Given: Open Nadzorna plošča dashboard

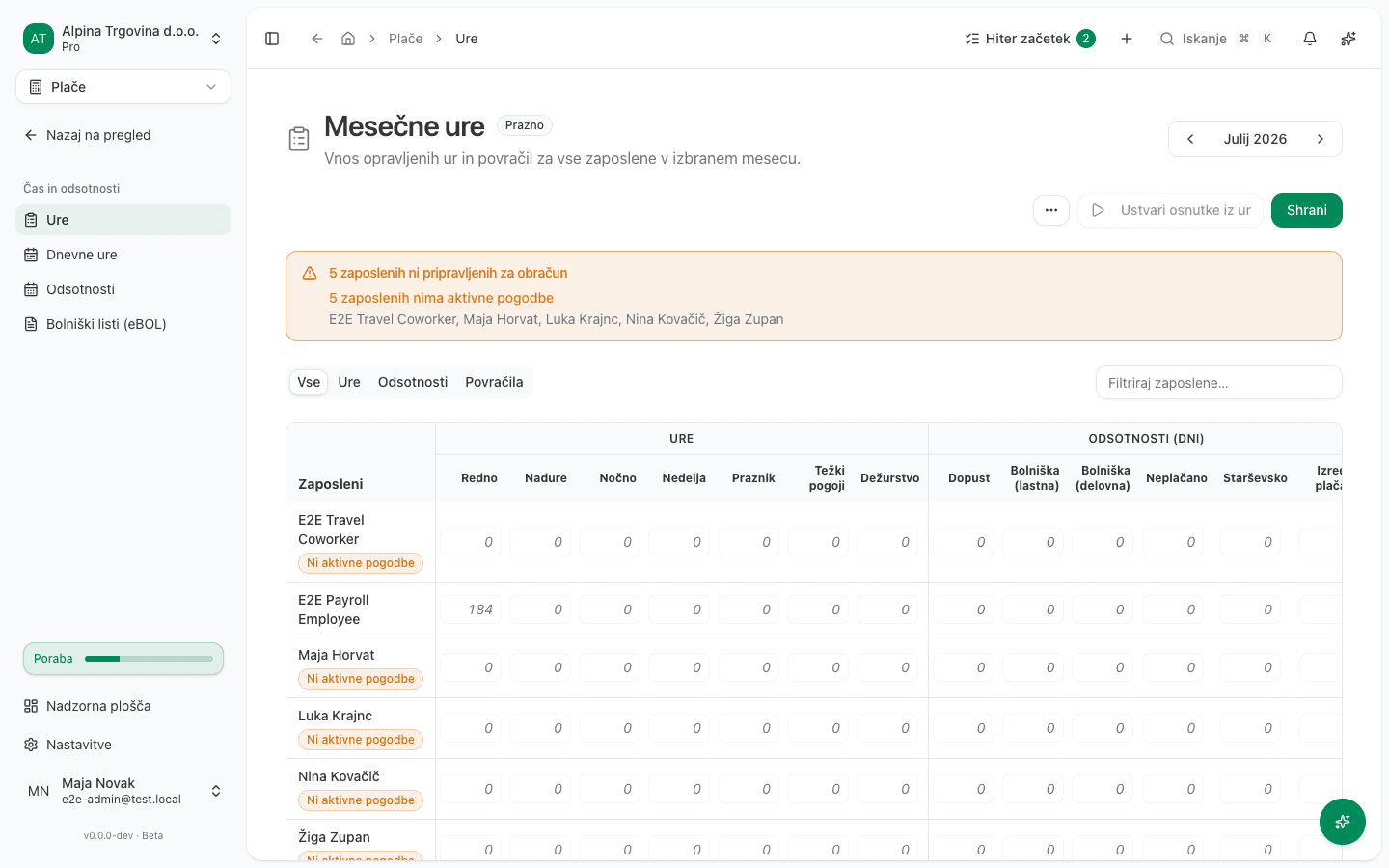Looking at the screenshot, I should (x=123, y=706).
